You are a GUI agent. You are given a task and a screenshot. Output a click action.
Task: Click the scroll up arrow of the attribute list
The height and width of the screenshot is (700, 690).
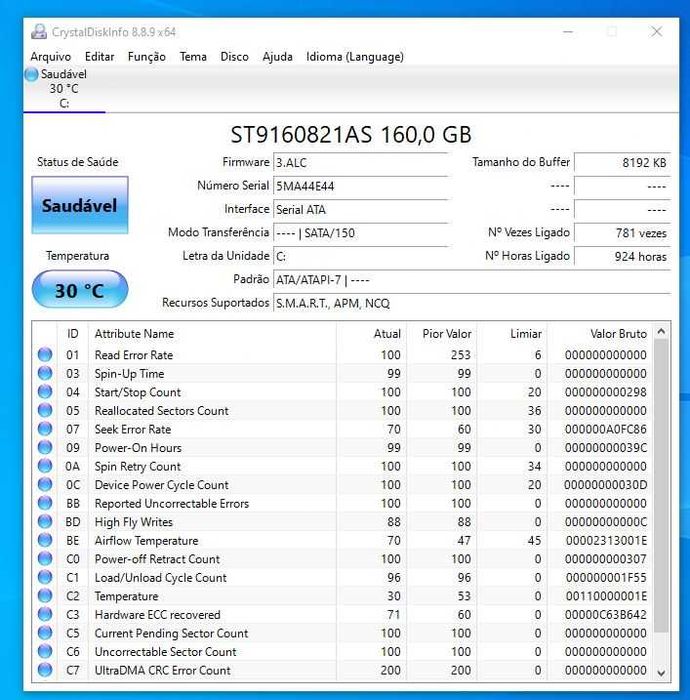point(661,331)
